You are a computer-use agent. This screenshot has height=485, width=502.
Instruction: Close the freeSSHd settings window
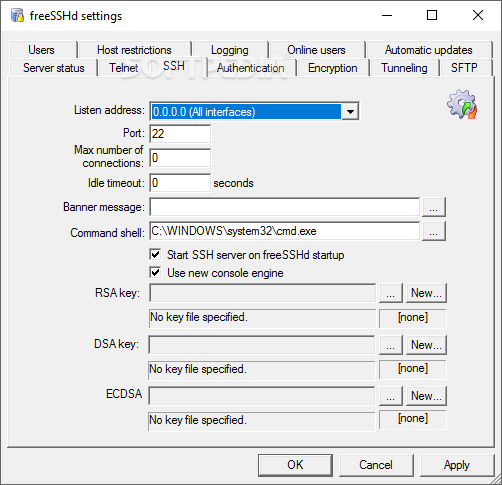coord(478,15)
